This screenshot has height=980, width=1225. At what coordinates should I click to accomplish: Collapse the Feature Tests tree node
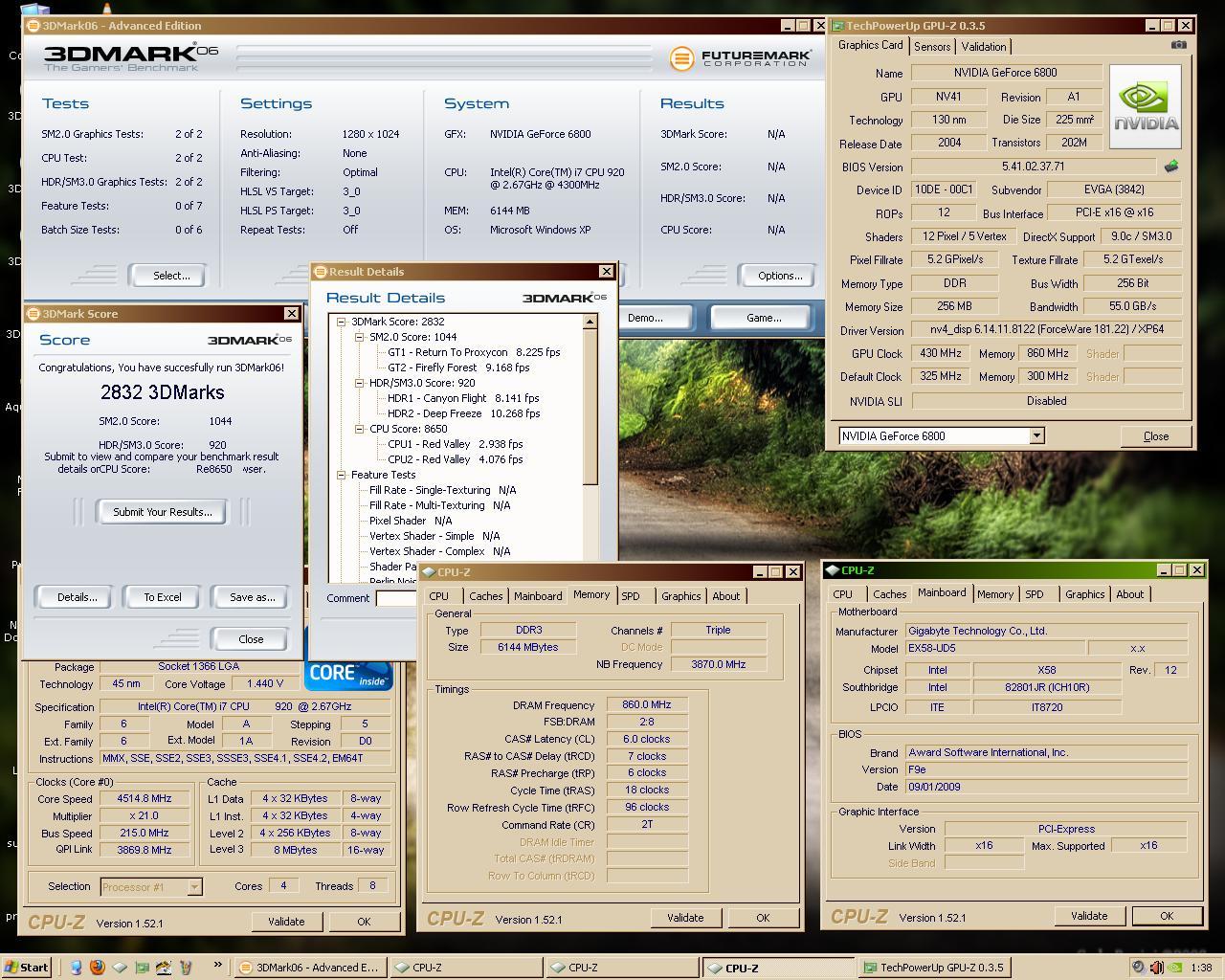tap(341, 475)
